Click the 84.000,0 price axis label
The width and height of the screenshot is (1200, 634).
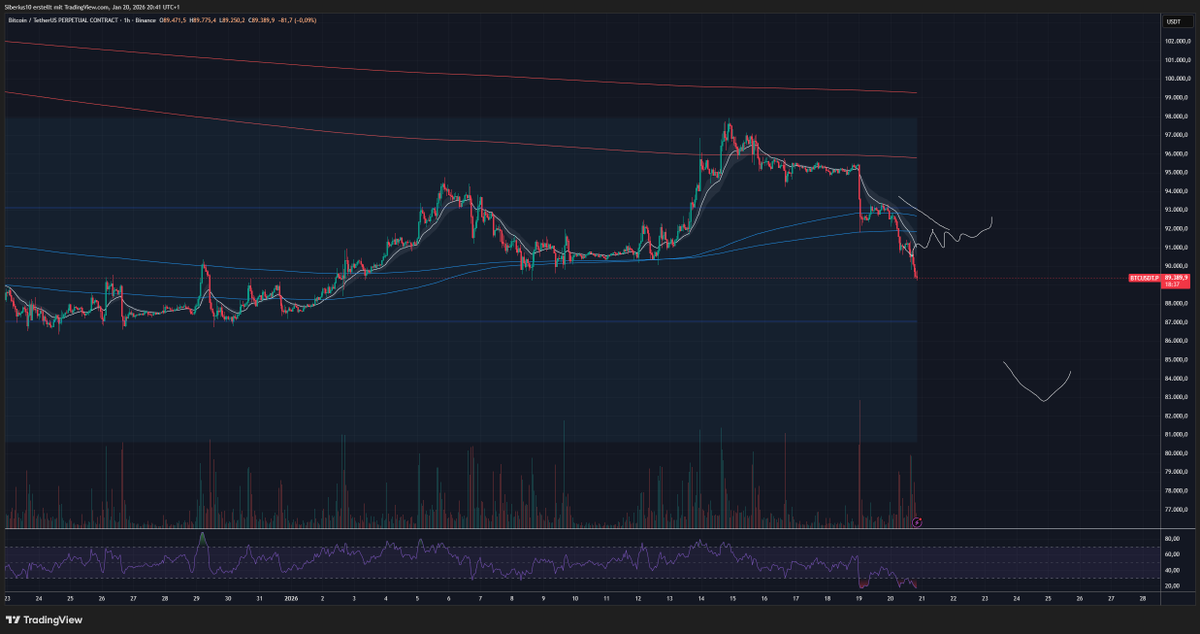point(1174,378)
